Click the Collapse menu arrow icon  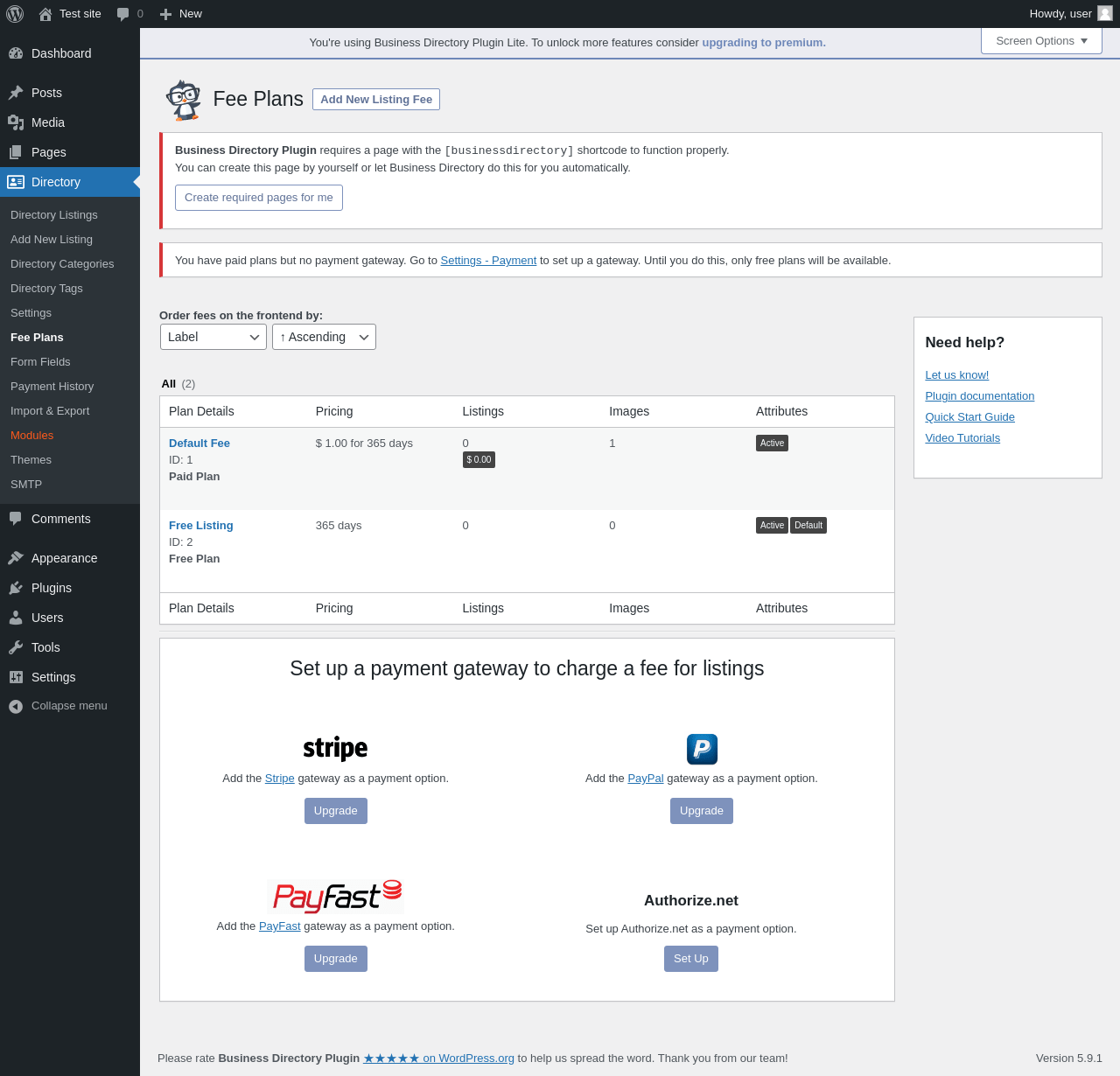(16, 706)
